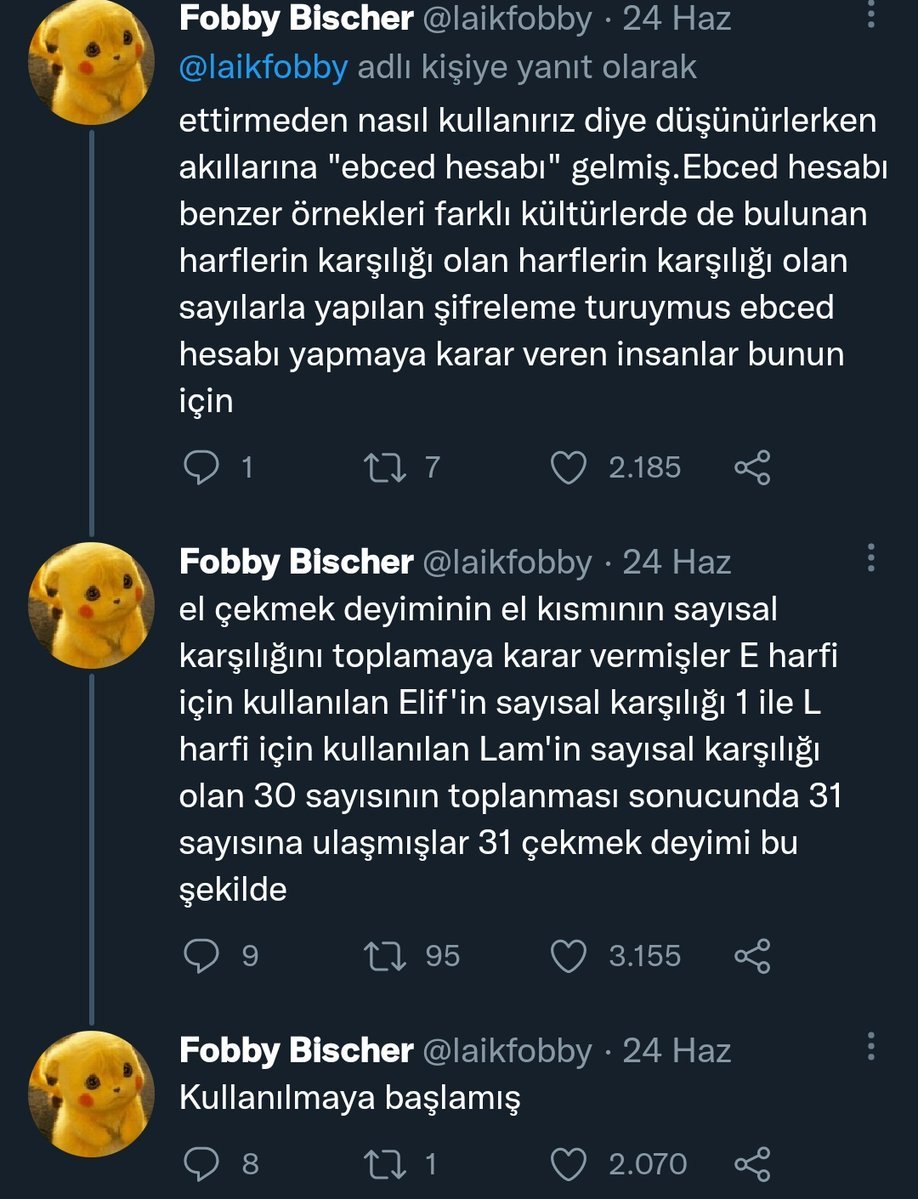Like the tweet showing 2.185 likes
Viewport: 918px width, 1199px height.
(x=569, y=467)
